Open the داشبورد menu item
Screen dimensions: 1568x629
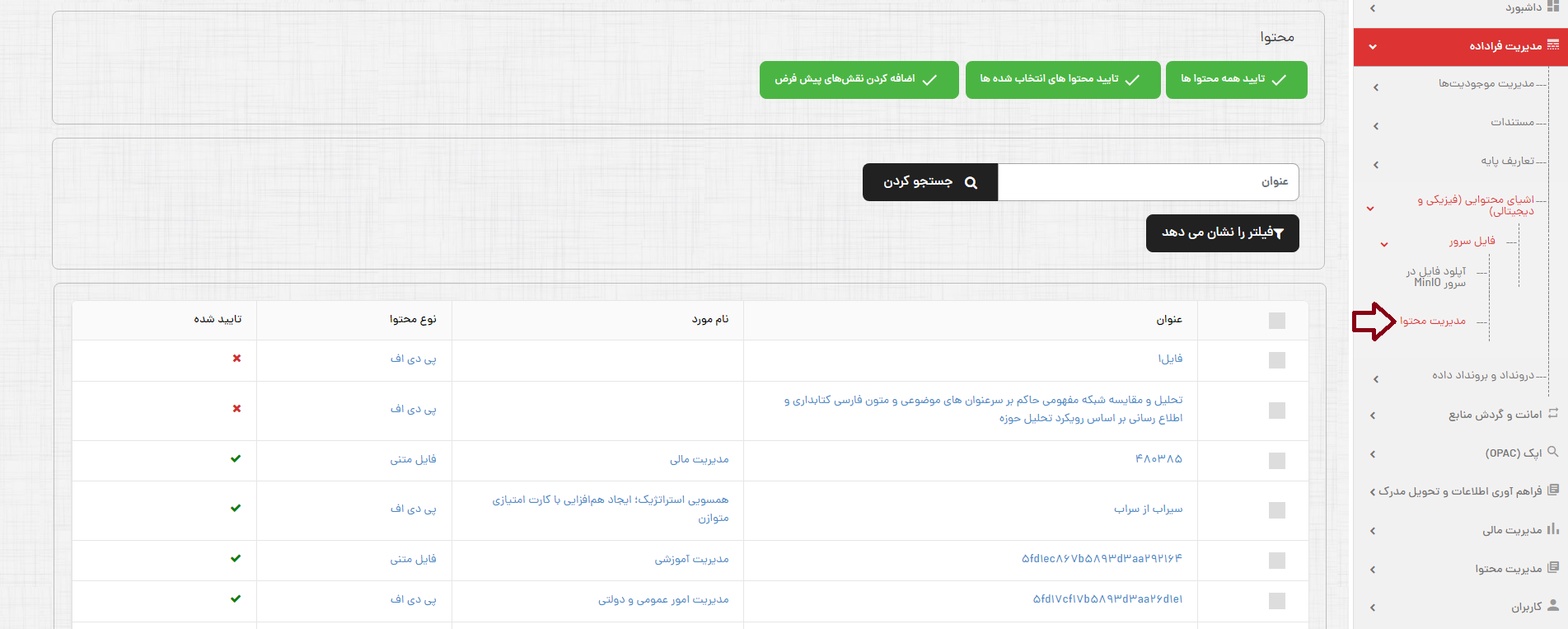coord(1524,7)
